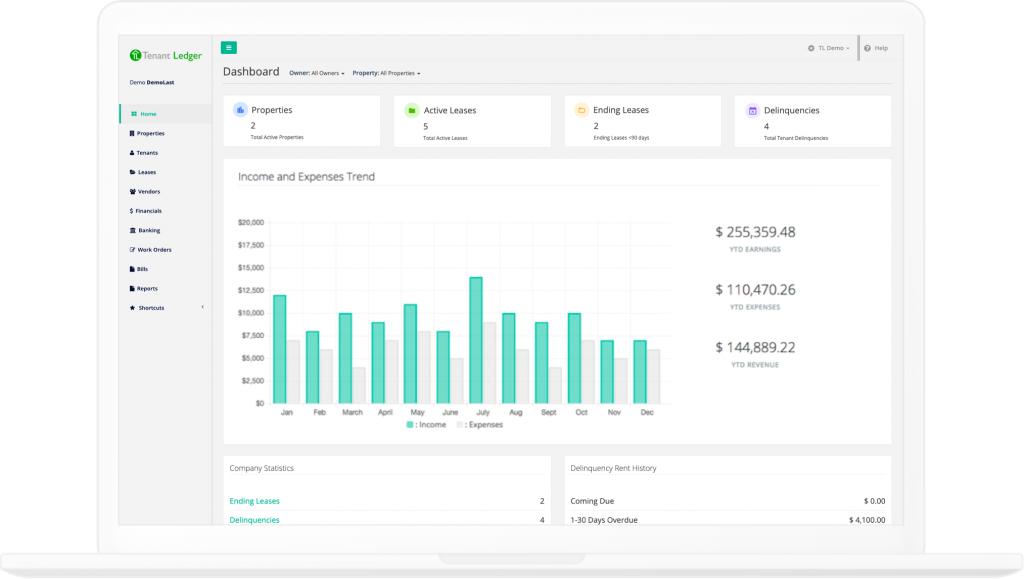Go to the Home tab in the sidebar
Screen dimensions: 1024x579
[146, 114]
